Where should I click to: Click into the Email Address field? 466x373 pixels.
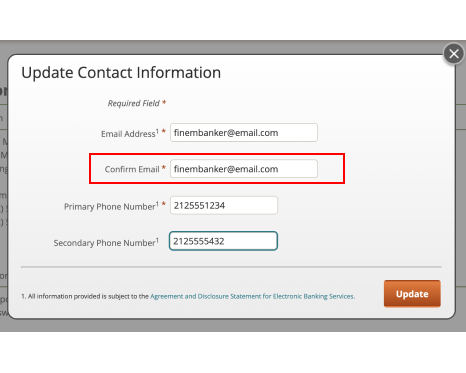(244, 133)
